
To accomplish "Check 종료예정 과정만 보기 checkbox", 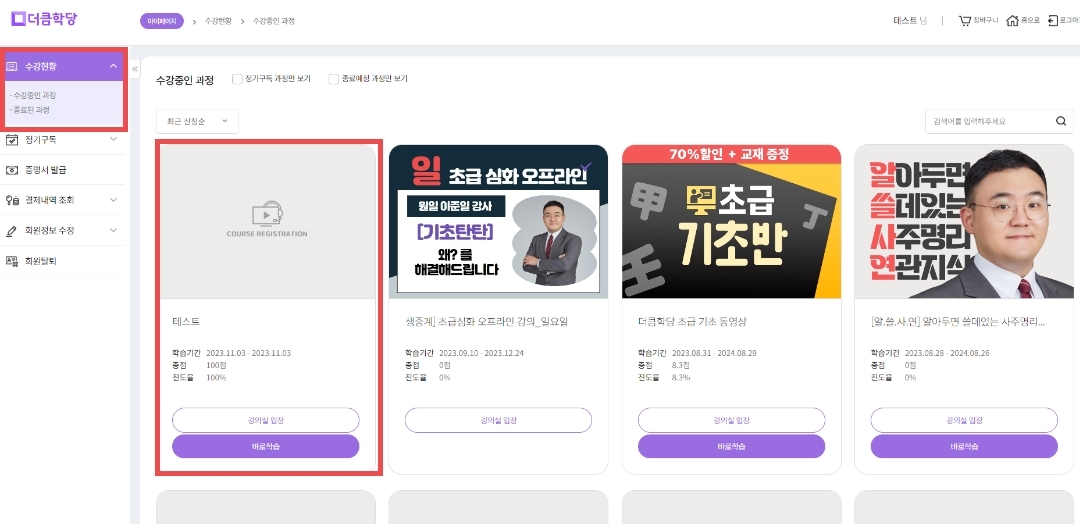I will (x=333, y=79).
